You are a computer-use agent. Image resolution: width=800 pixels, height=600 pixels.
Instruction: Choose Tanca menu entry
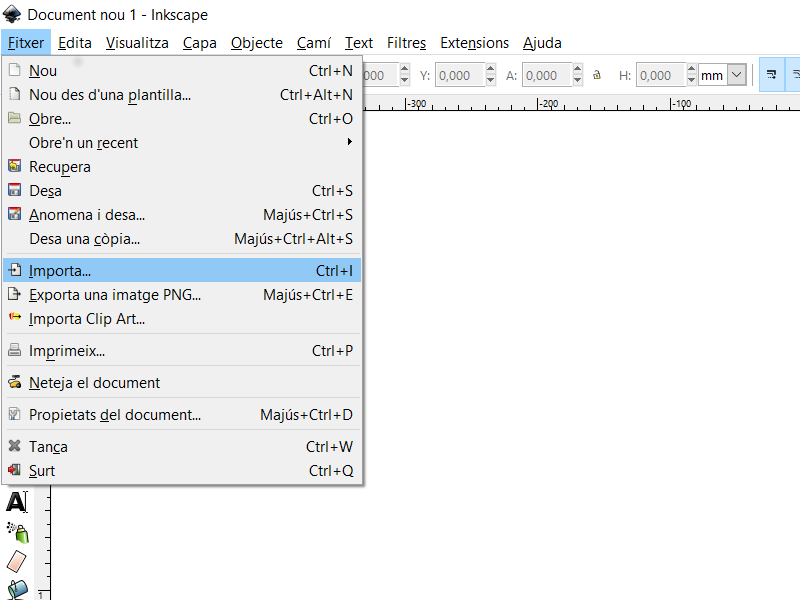pyautogui.click(x=182, y=447)
